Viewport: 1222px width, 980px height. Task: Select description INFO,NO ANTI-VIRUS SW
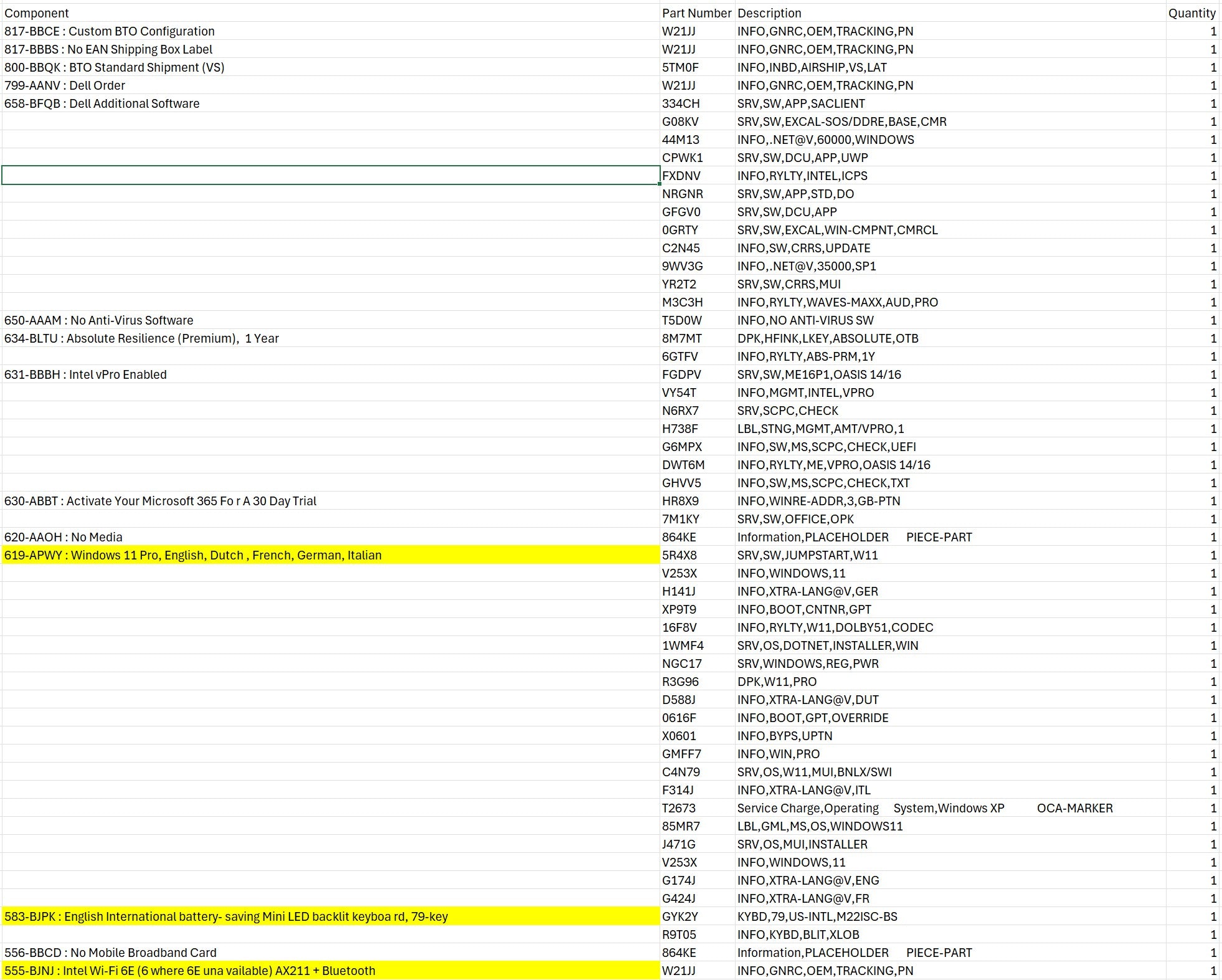pyautogui.click(x=950, y=320)
